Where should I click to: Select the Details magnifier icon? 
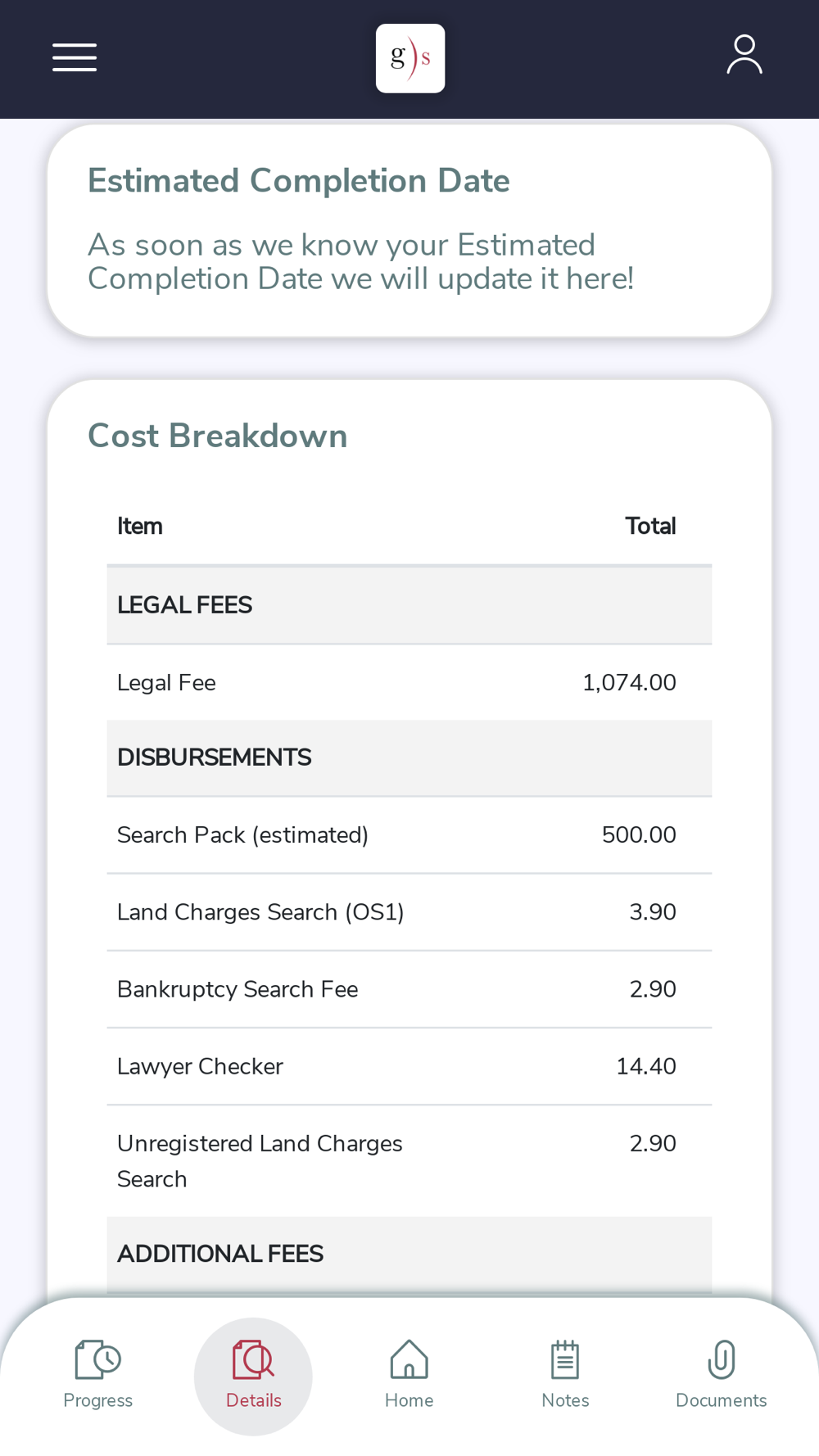tap(253, 1359)
